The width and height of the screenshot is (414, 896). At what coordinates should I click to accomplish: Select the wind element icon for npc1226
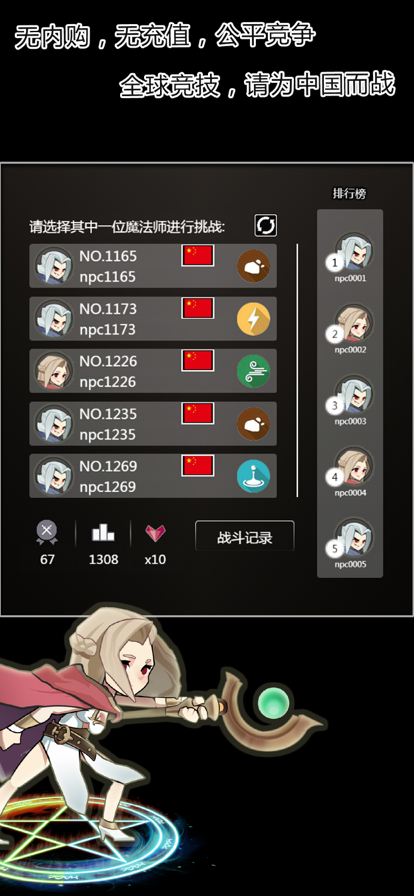coord(253,371)
